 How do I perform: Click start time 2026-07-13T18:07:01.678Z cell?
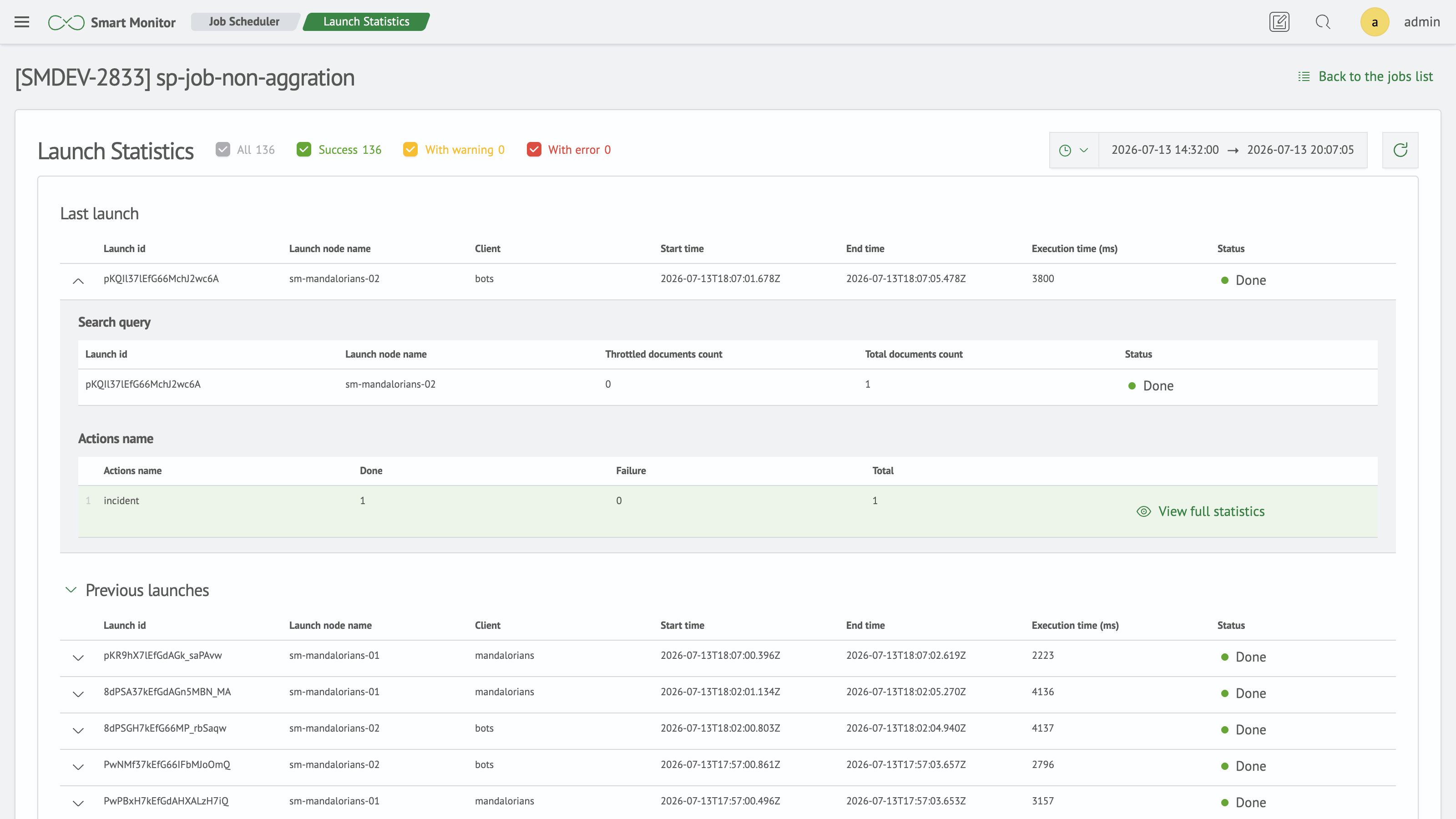click(720, 278)
